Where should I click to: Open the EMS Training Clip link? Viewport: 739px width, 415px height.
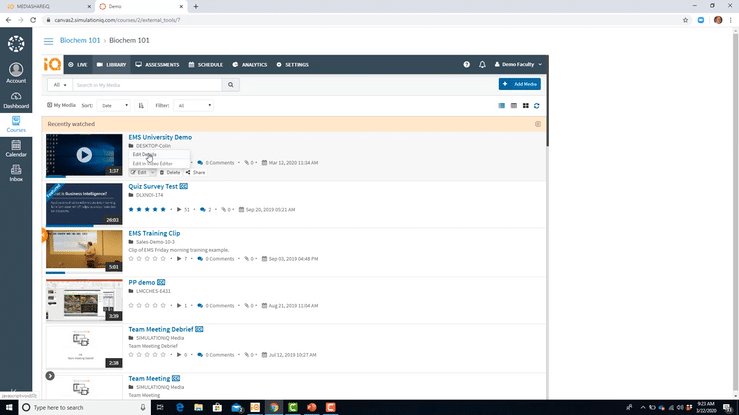tap(154, 233)
